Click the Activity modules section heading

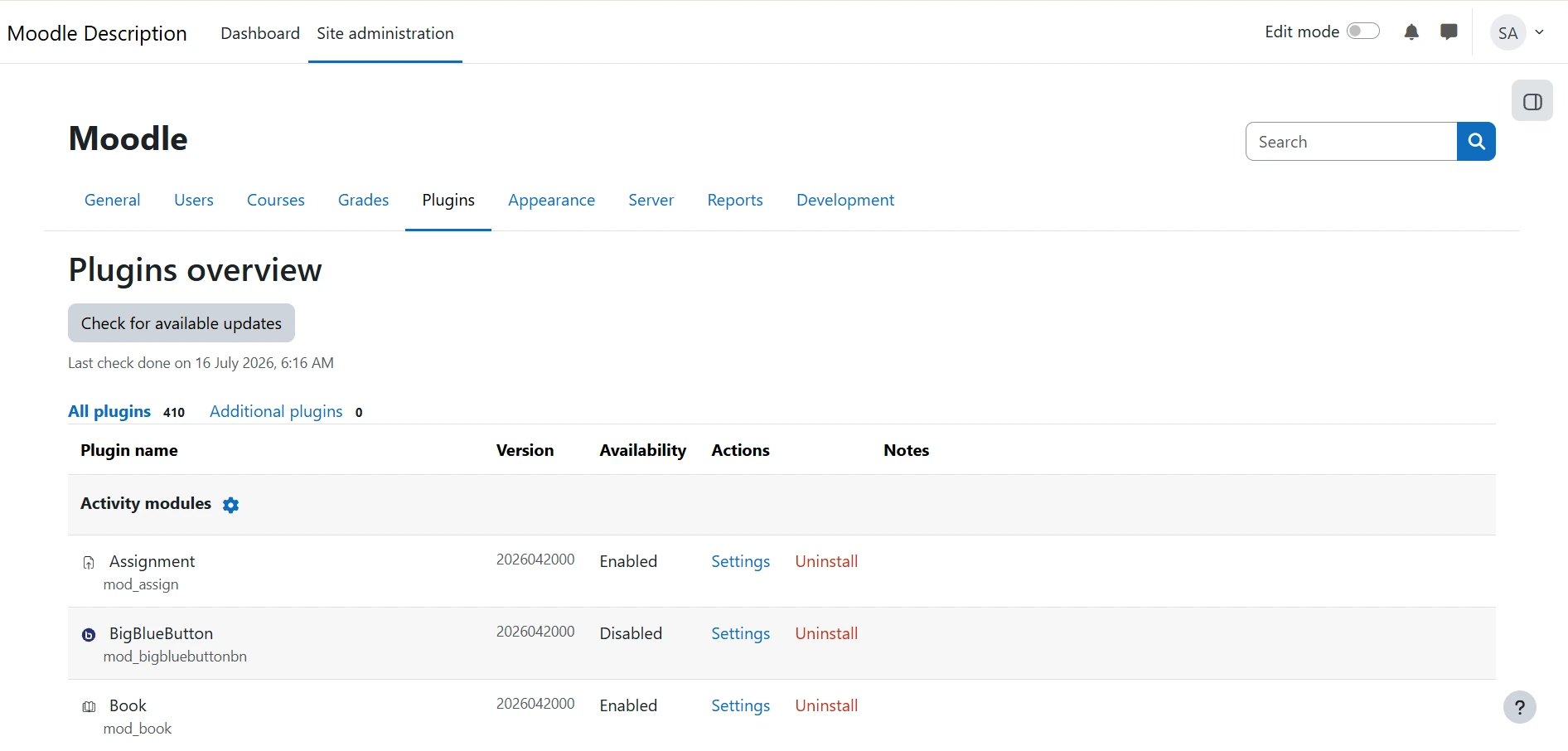point(146,503)
